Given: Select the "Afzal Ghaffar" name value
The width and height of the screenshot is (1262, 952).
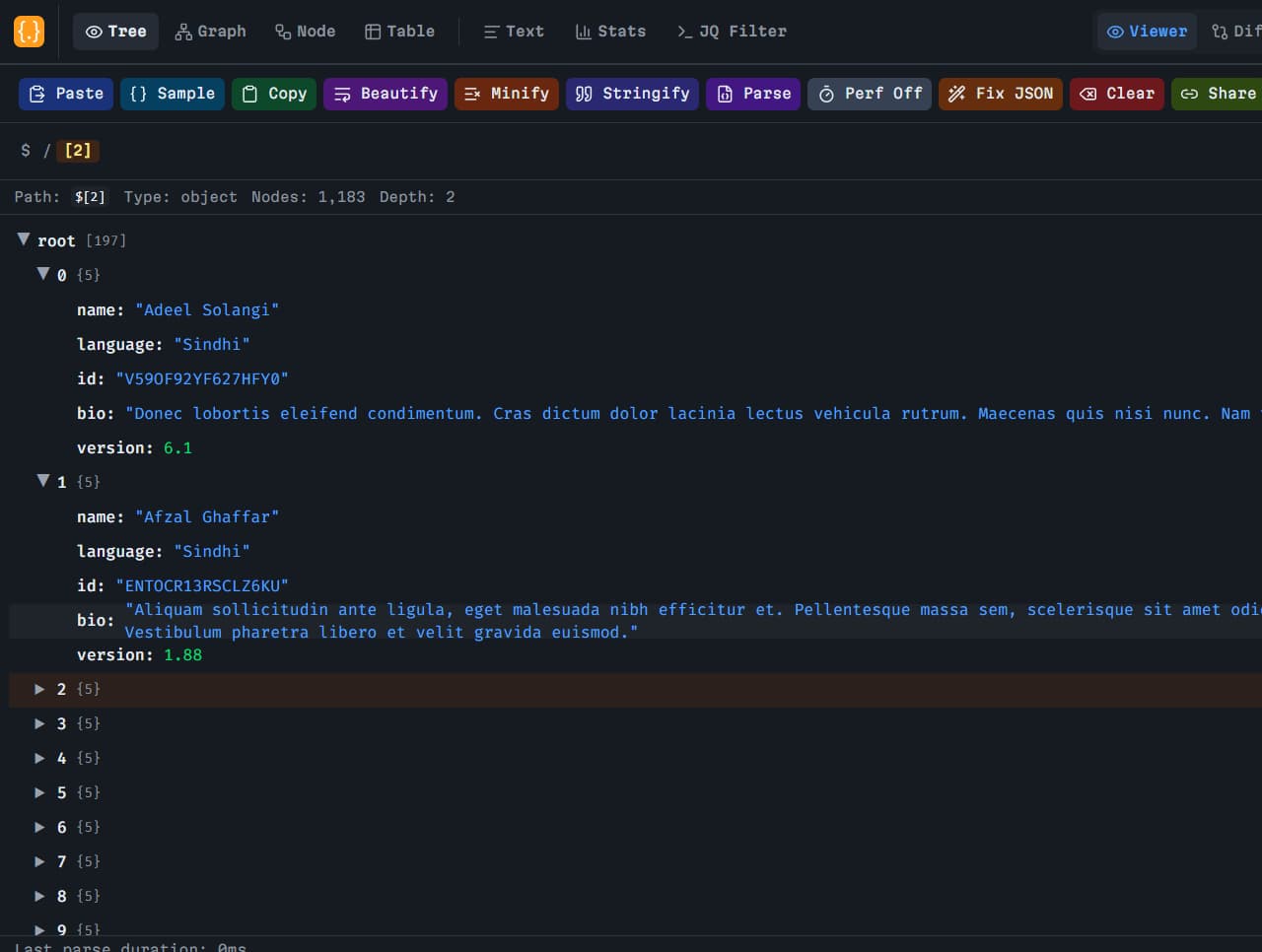Looking at the screenshot, I should click(x=207, y=516).
